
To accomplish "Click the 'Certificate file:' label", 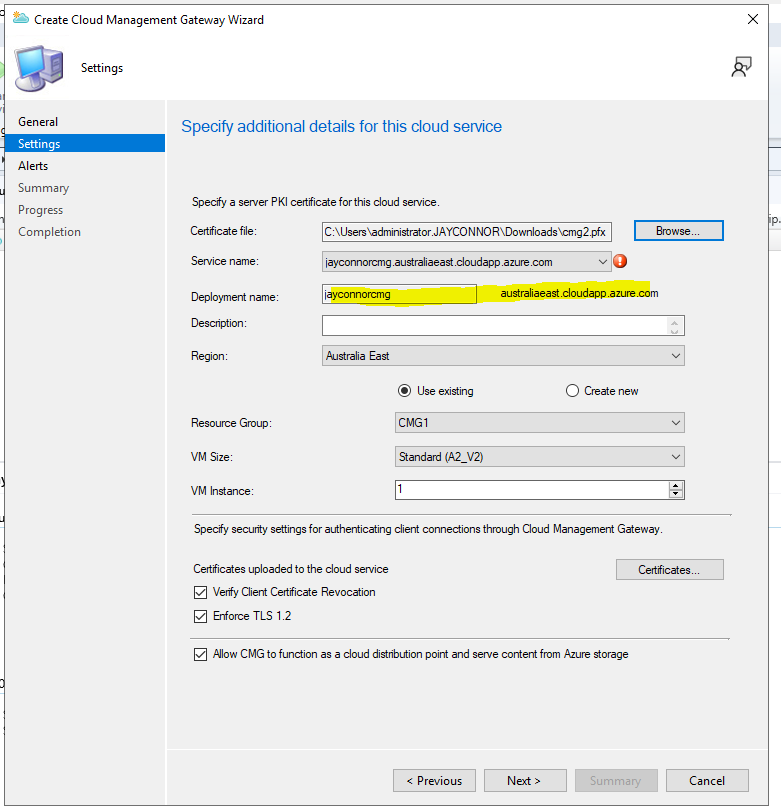I will point(223,231).
